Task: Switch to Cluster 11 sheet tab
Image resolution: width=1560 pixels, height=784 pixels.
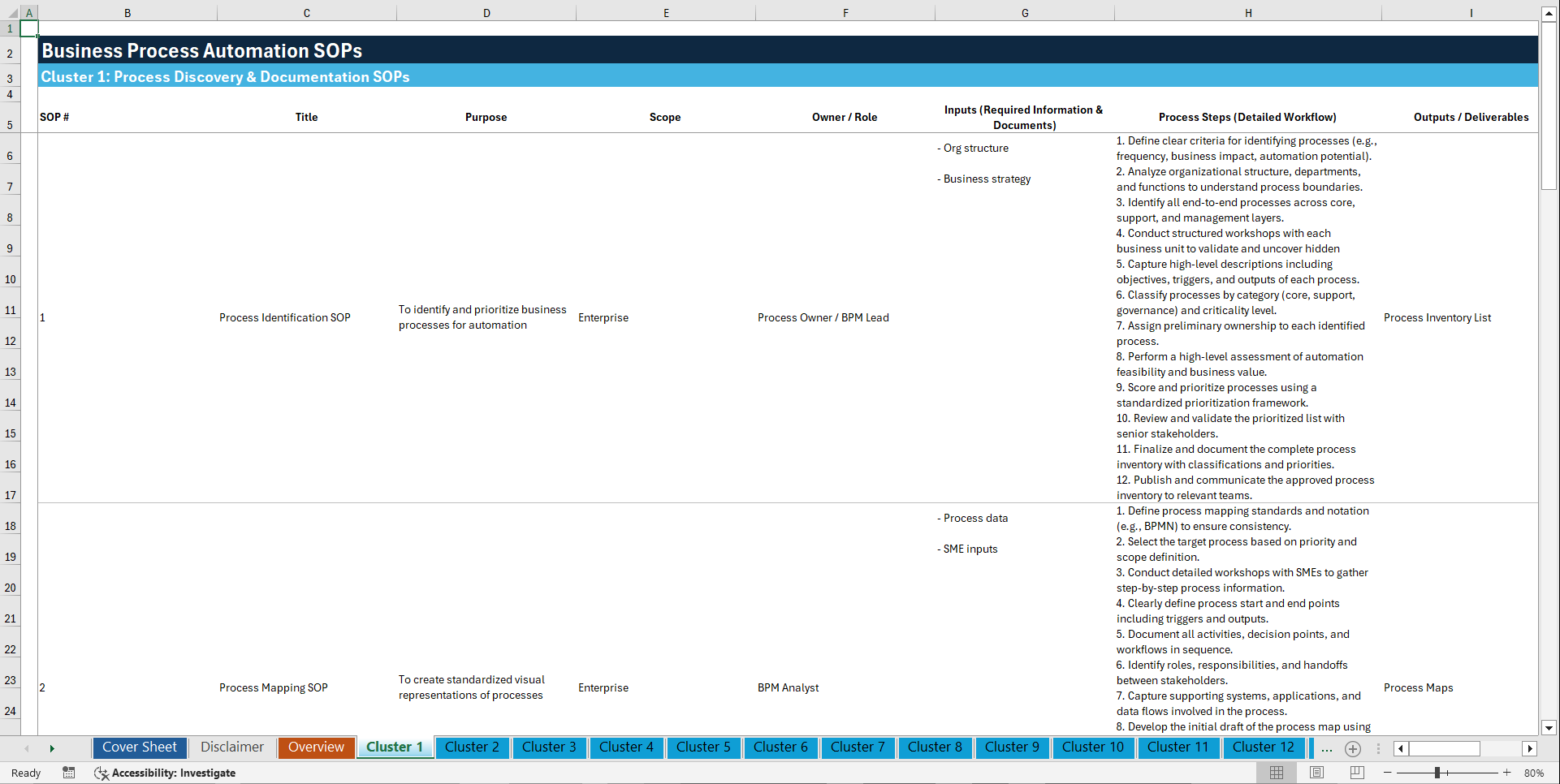Action: [x=1178, y=747]
